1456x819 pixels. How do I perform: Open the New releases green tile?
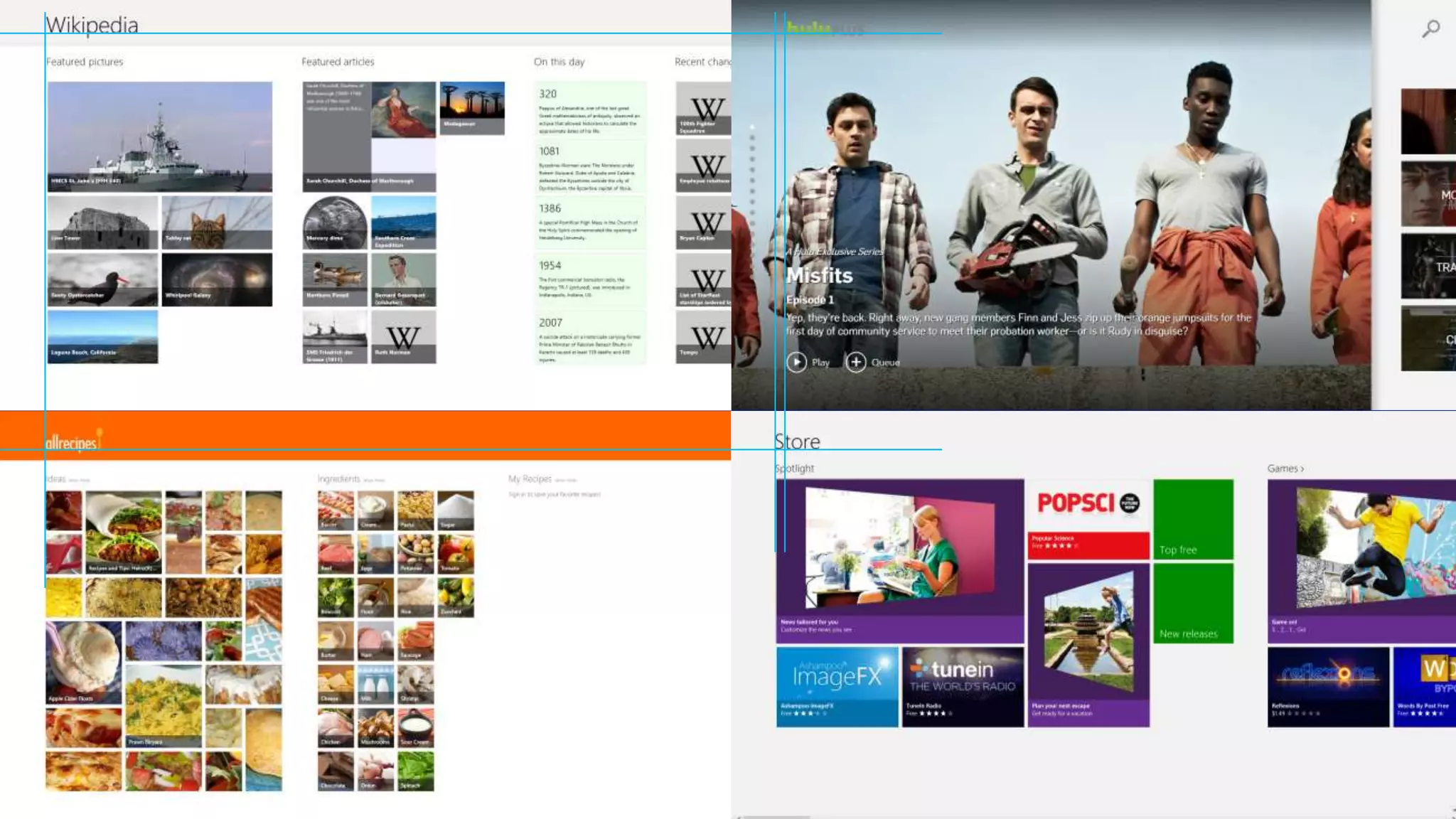click(x=1193, y=603)
